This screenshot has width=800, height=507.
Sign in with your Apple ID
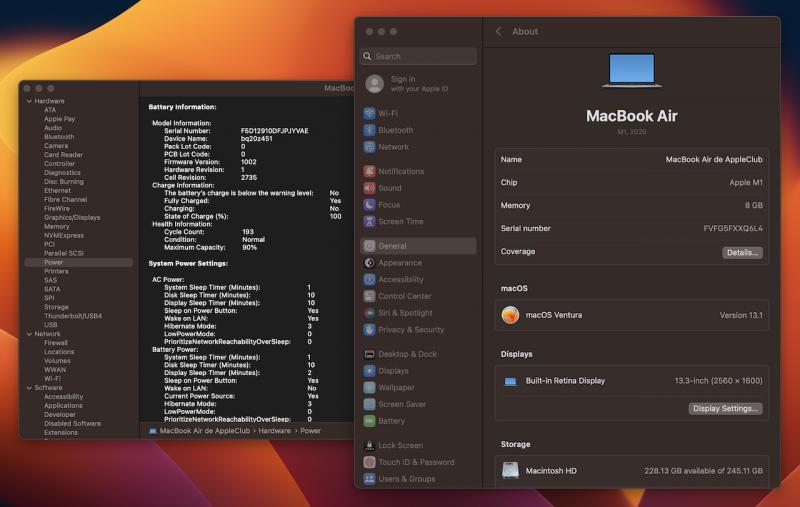pyautogui.click(x=419, y=84)
